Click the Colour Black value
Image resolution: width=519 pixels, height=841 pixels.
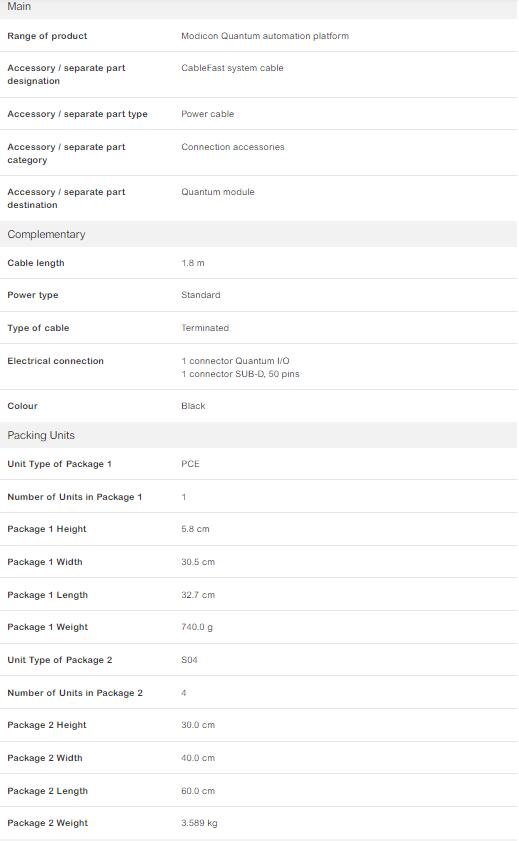(x=193, y=406)
